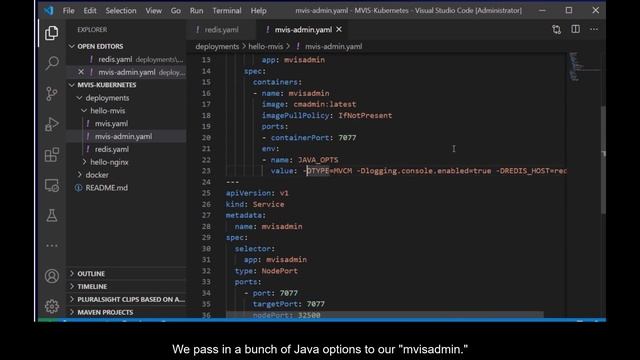
Task: Click 'JAVA_OPTS' text on line 22
Action: point(318,160)
